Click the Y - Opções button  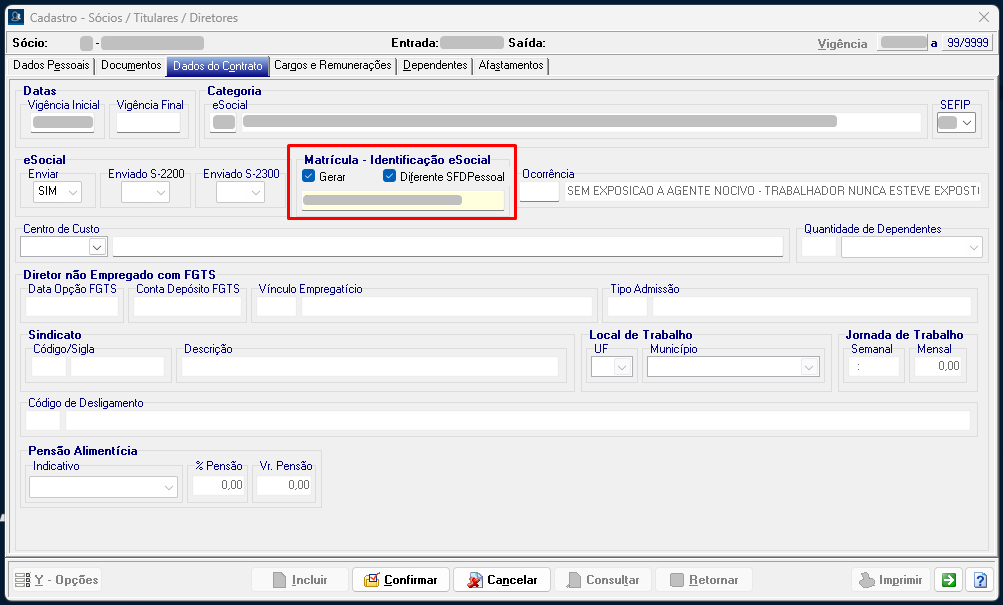56,580
